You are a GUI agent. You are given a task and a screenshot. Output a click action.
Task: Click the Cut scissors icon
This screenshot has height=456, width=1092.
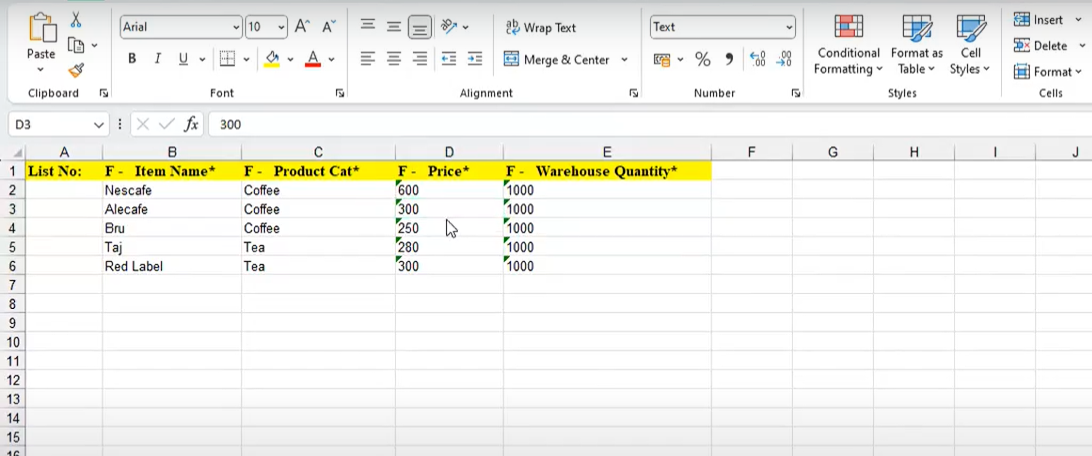(76, 20)
